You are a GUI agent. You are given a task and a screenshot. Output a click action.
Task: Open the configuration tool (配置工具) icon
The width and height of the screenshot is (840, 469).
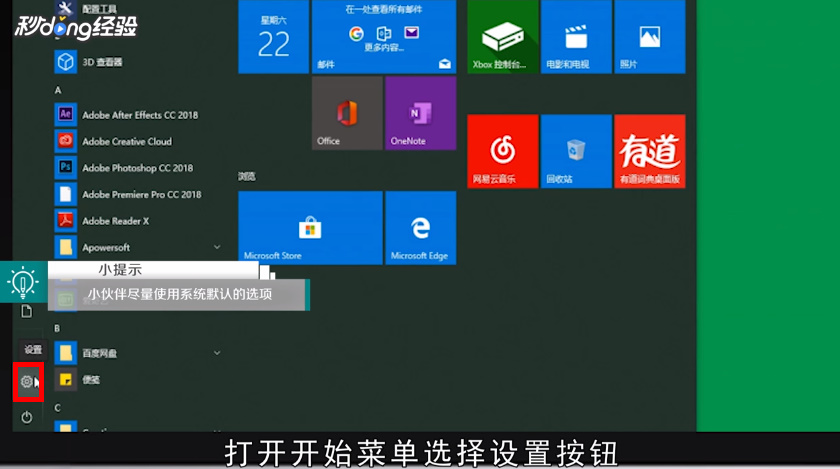click(x=65, y=8)
